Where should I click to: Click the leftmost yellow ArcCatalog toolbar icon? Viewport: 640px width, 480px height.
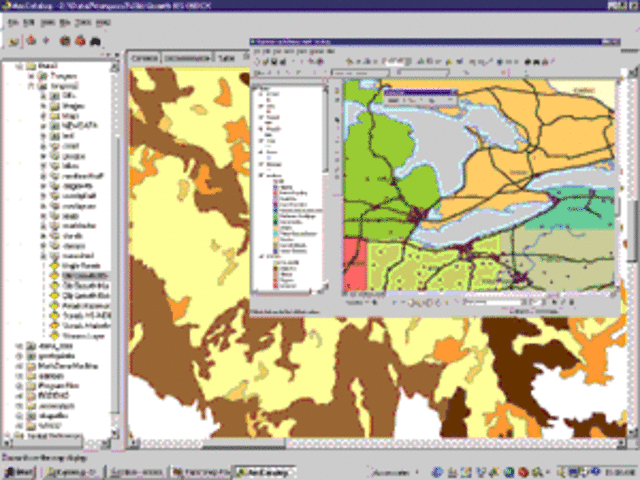point(14,41)
